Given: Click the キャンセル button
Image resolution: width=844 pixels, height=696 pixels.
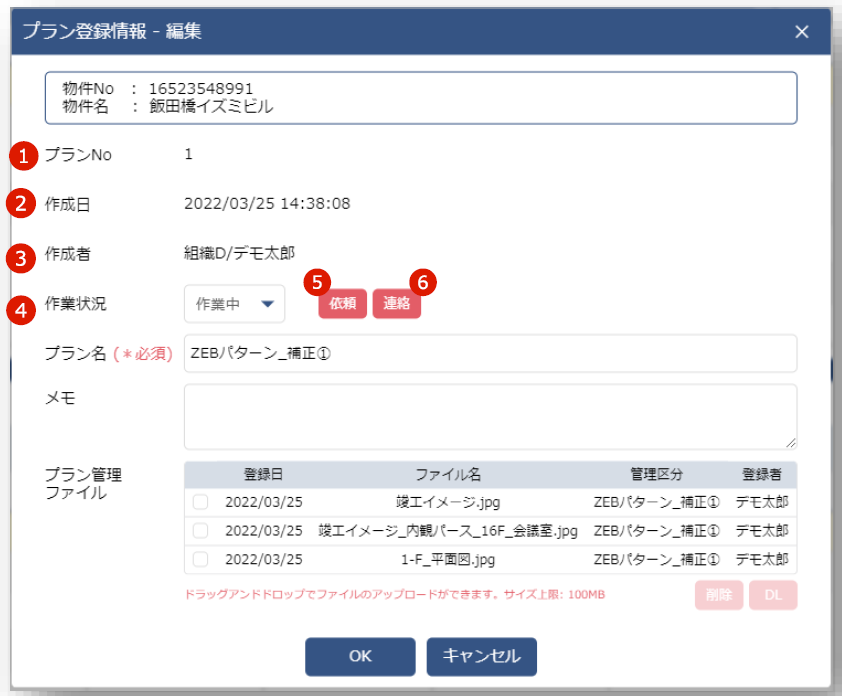Looking at the screenshot, I should 481,656.
